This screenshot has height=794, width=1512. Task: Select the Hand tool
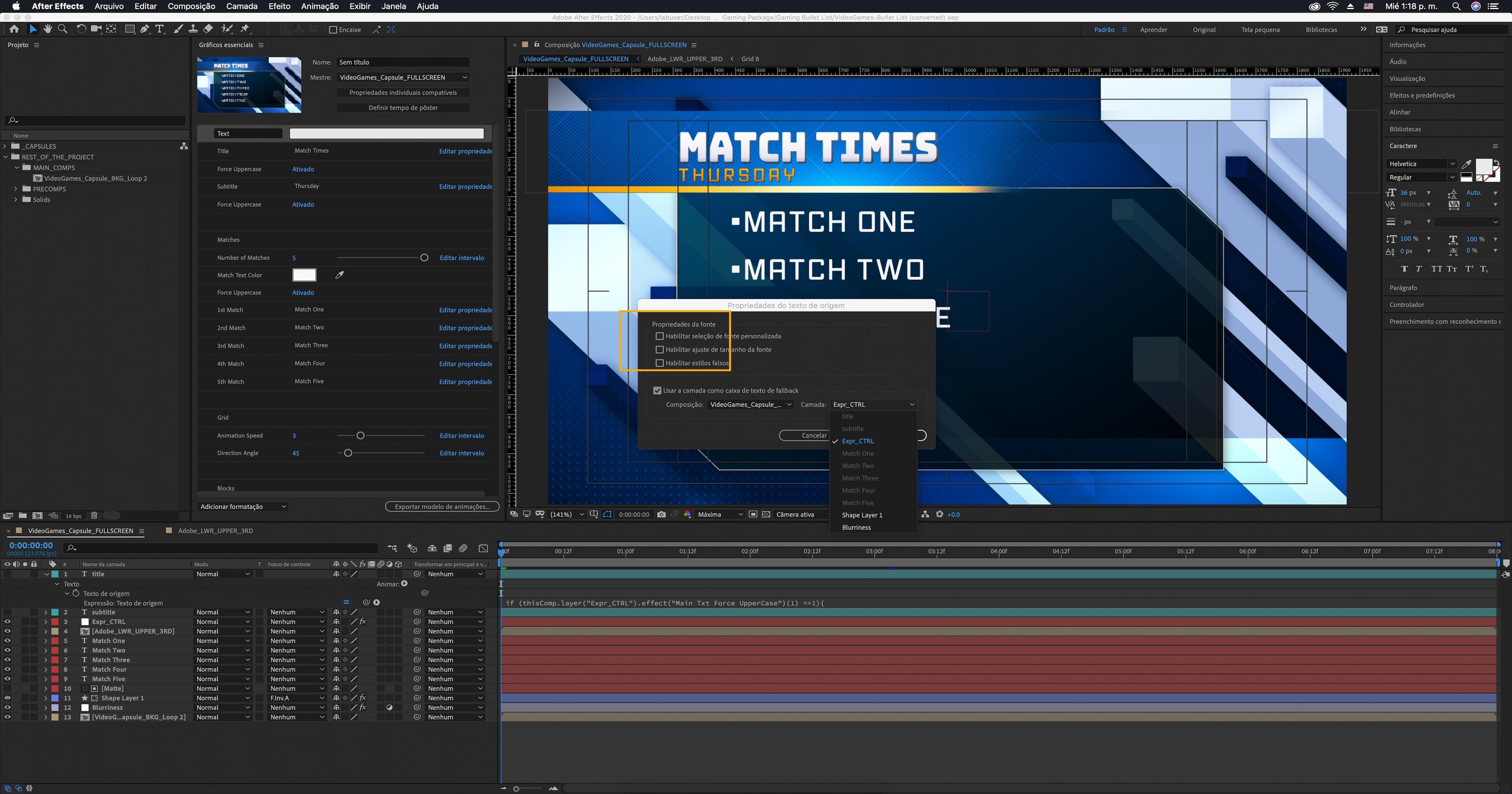48,29
